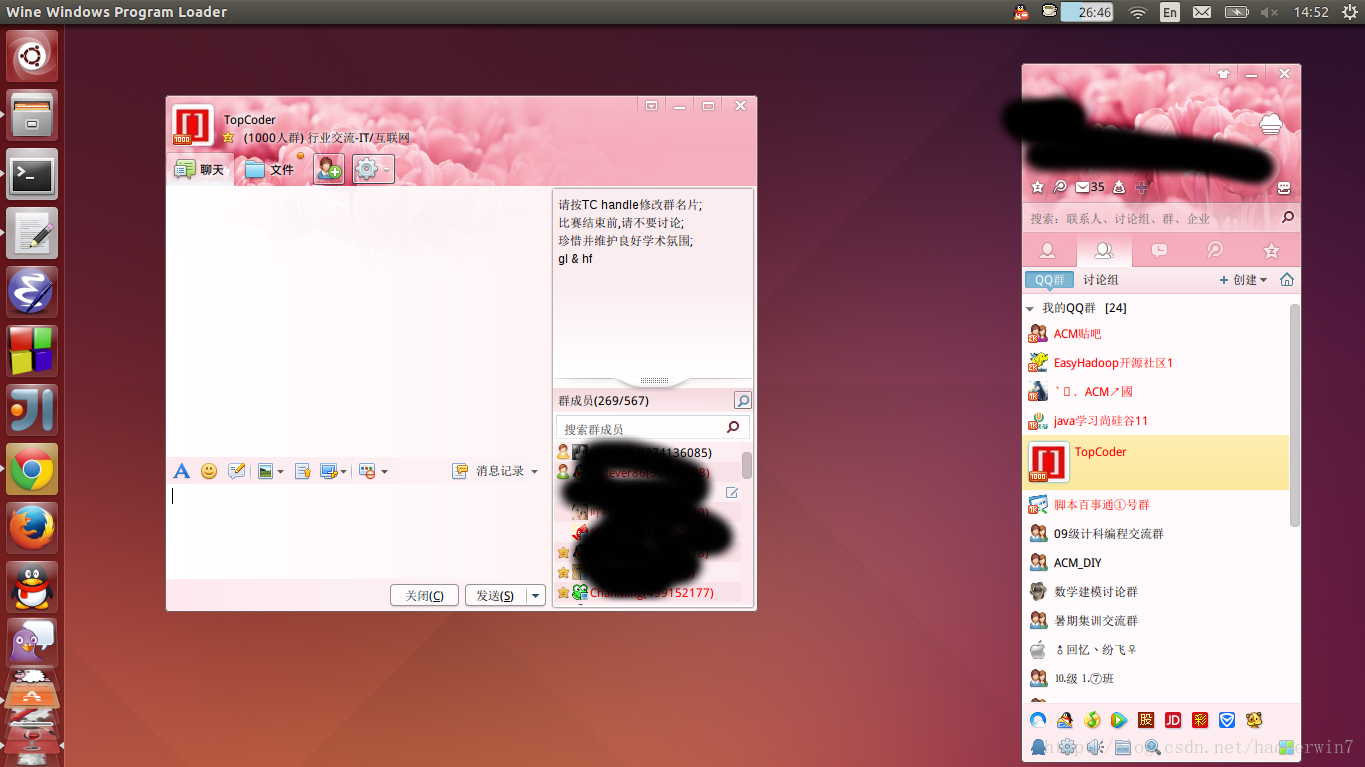Click the plus icon beside the mailbox

(1142, 187)
